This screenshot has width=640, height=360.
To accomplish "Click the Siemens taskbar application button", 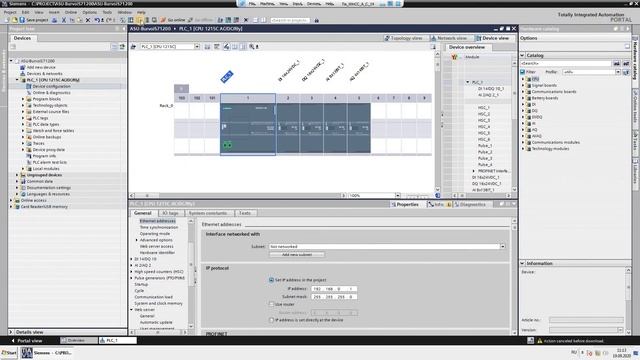I will (x=47, y=353).
